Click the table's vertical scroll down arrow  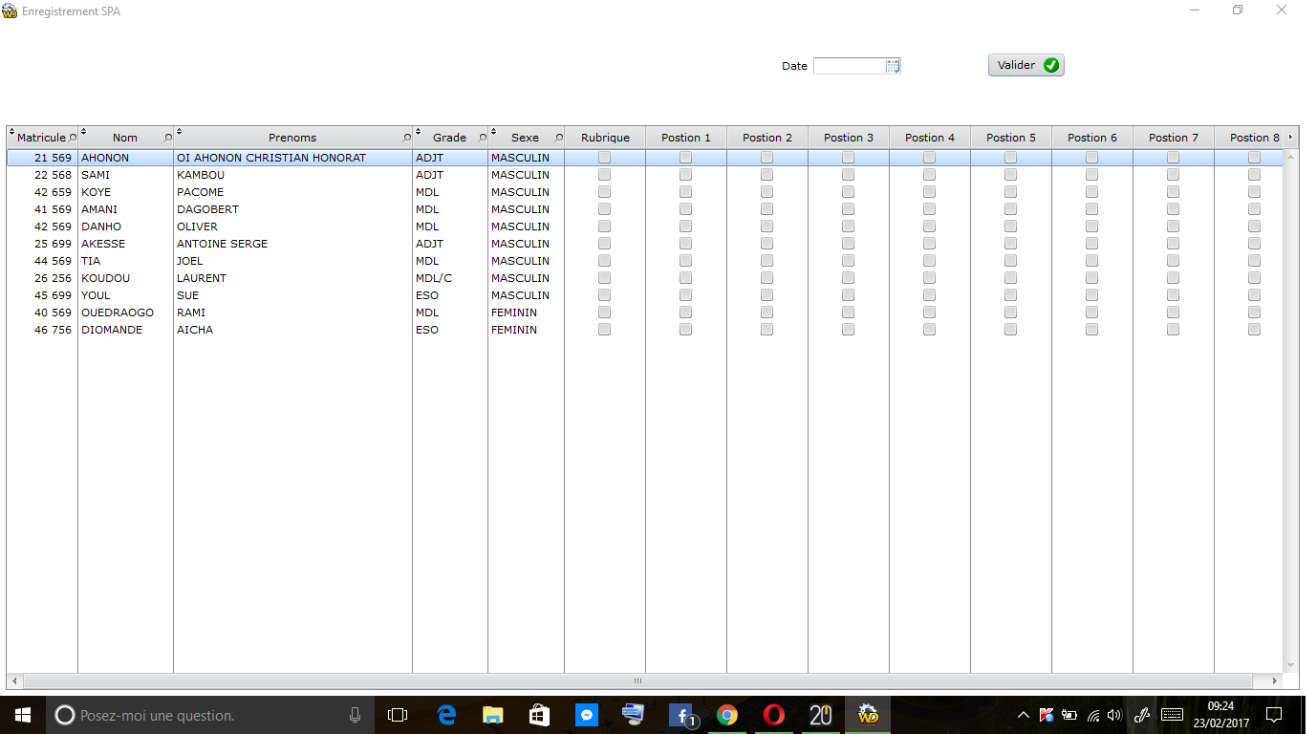point(1291,665)
